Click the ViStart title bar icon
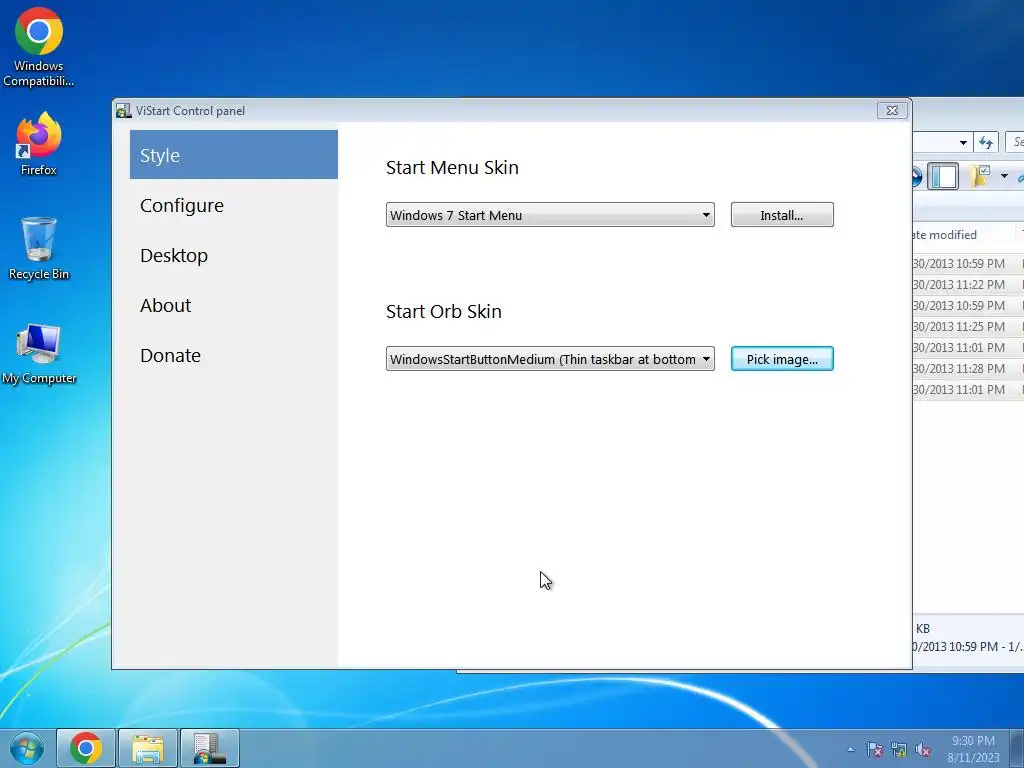 coord(124,111)
